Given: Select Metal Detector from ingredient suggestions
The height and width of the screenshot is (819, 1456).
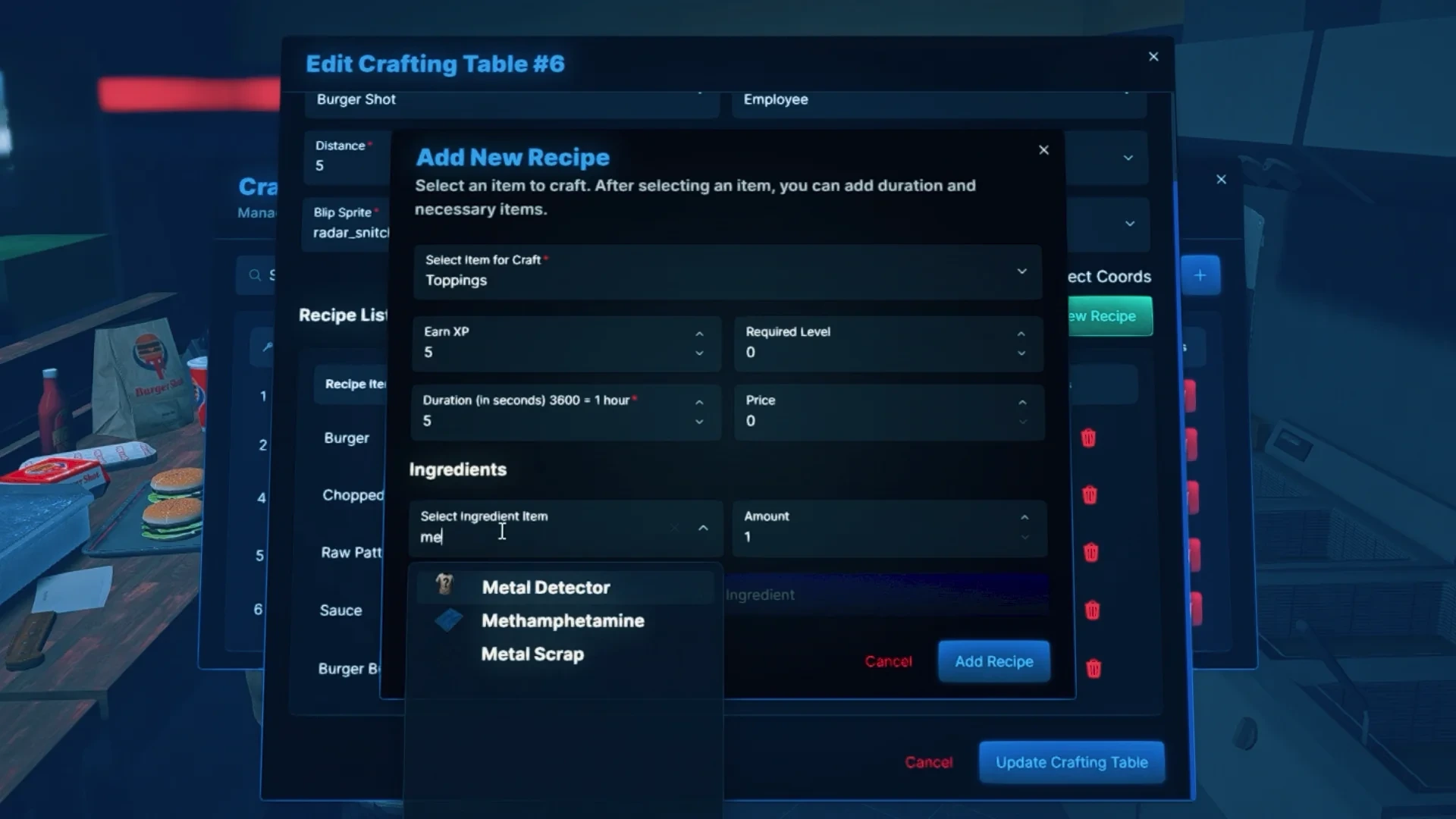Looking at the screenshot, I should [x=565, y=587].
